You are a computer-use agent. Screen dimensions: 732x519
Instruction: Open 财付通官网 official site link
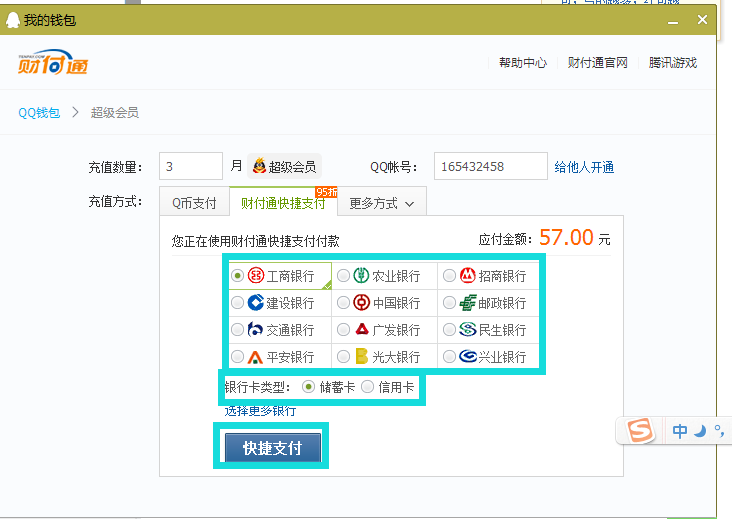click(x=598, y=63)
